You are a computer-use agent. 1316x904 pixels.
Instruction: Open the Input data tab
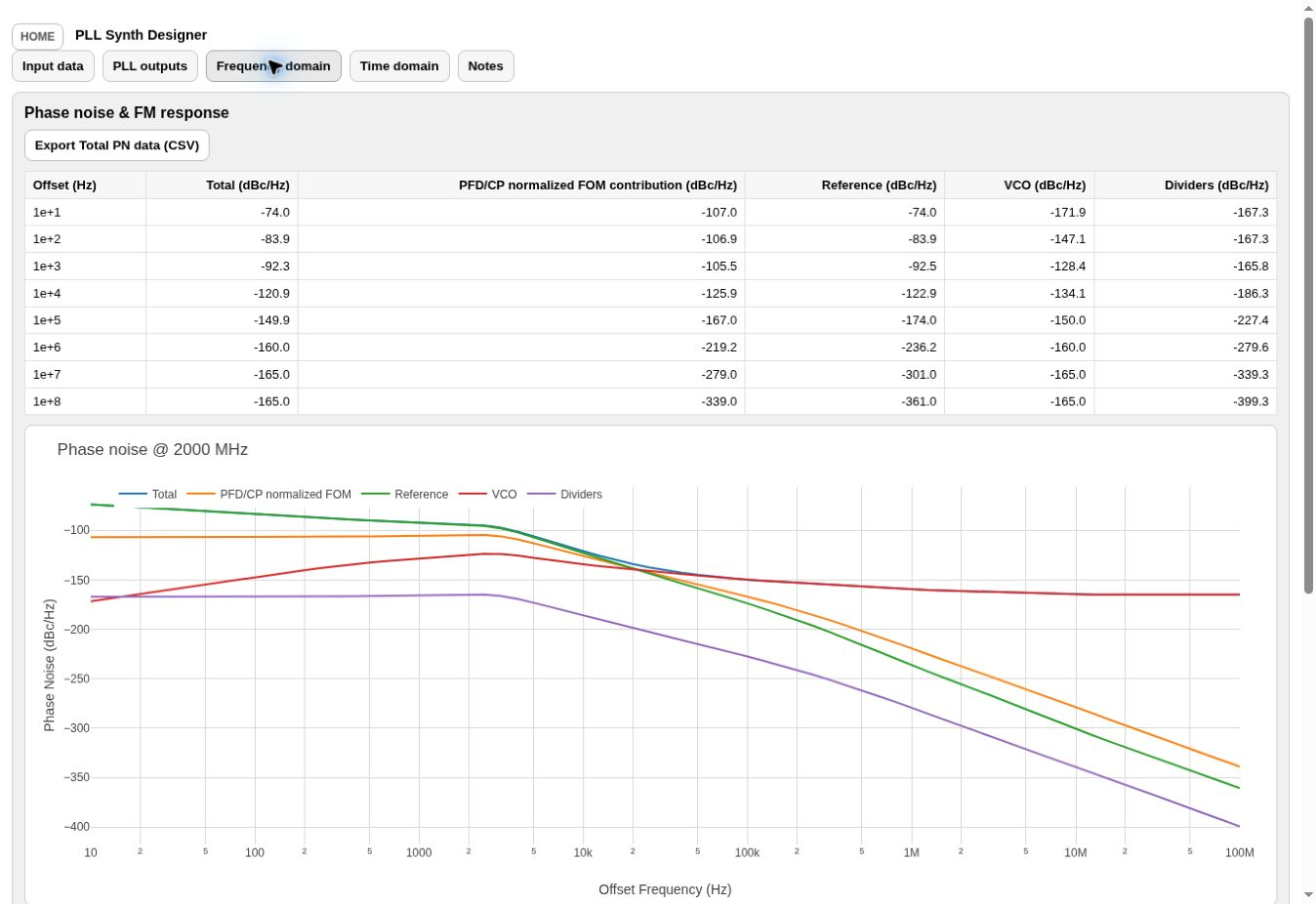(53, 66)
